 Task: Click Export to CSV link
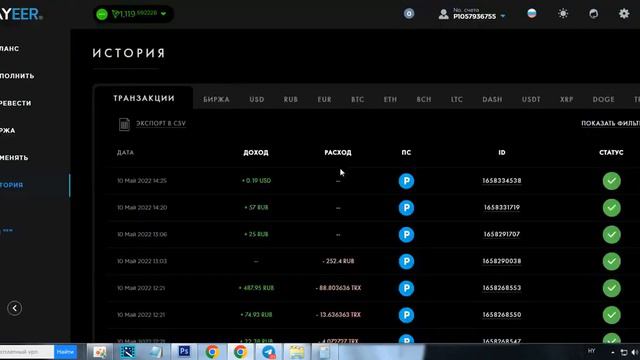click(x=161, y=123)
